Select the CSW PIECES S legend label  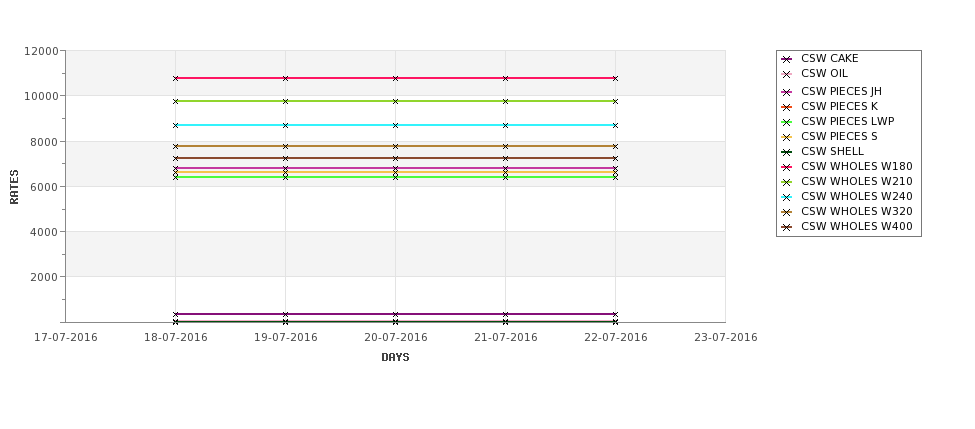tap(839, 137)
